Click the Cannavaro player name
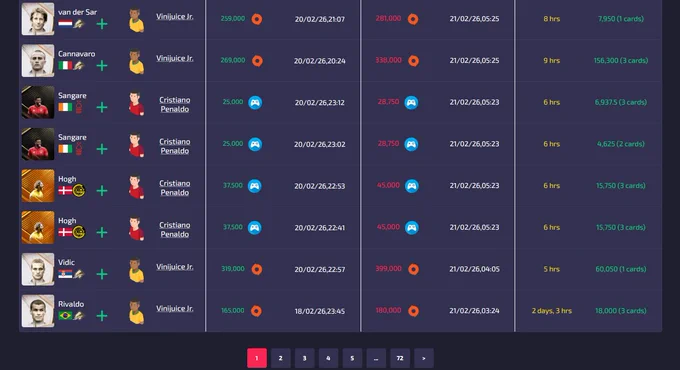The image size is (680, 370). (77, 54)
